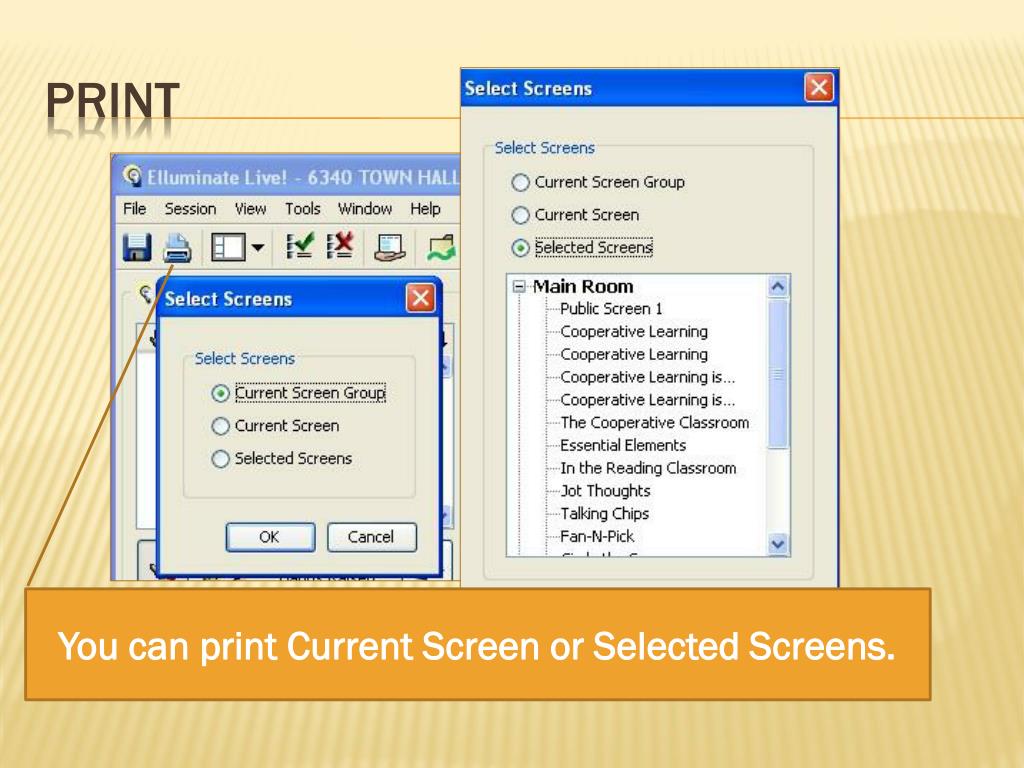The height and width of the screenshot is (768, 1024).
Task: Select In the Reading Classroom screen
Action: (x=648, y=468)
